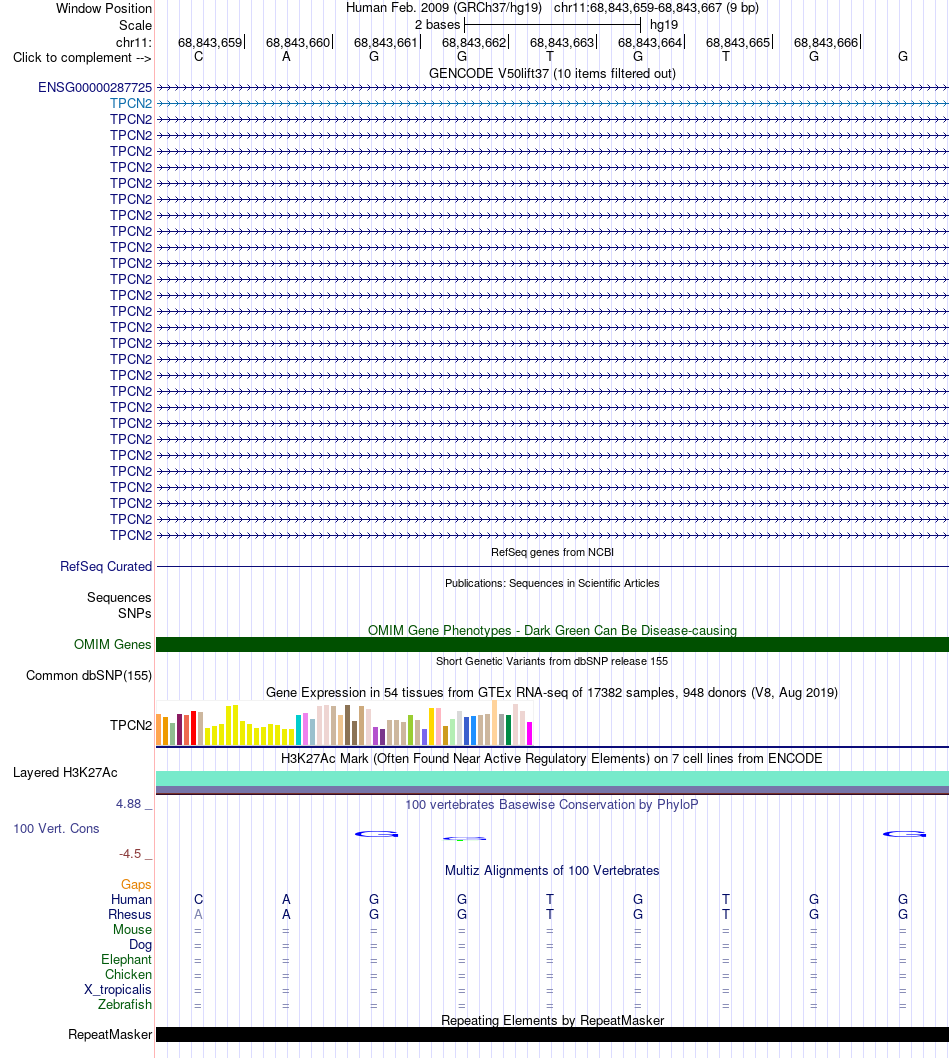
Task: Click the 68,843,664 ruler position
Action: coord(650,43)
